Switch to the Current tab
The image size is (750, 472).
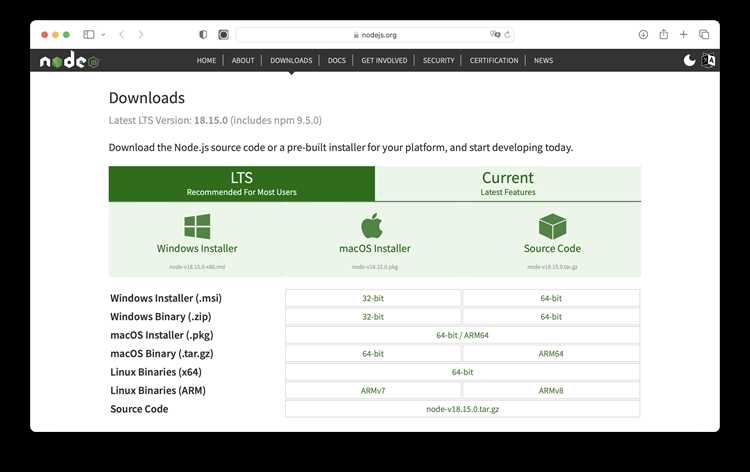pyautogui.click(x=508, y=184)
